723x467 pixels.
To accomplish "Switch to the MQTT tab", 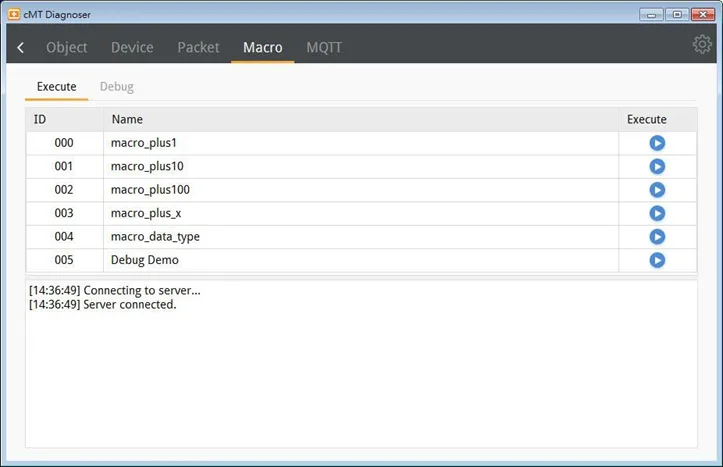I will [324, 47].
